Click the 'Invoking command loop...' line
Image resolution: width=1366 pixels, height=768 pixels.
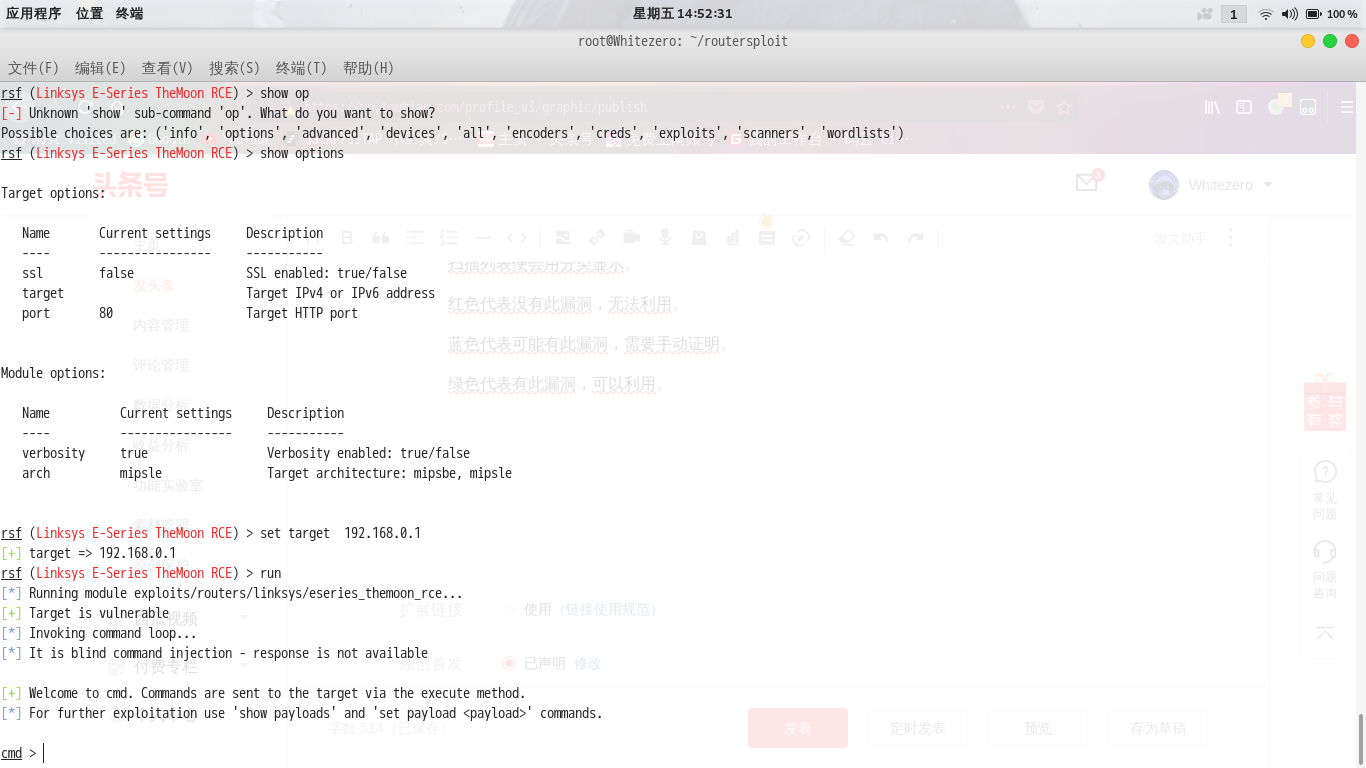pyautogui.click(x=113, y=633)
